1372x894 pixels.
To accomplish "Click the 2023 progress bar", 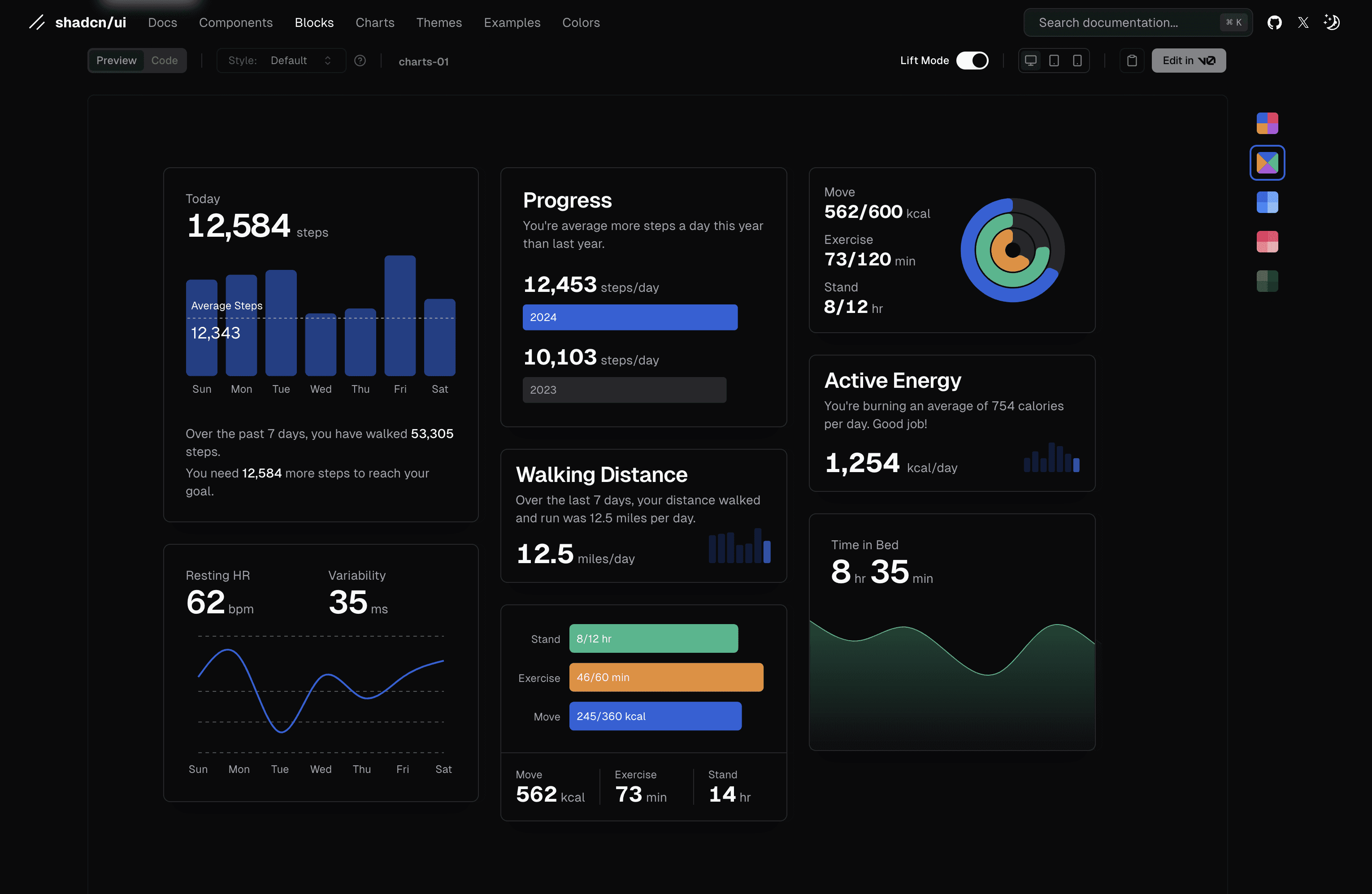I will point(624,390).
